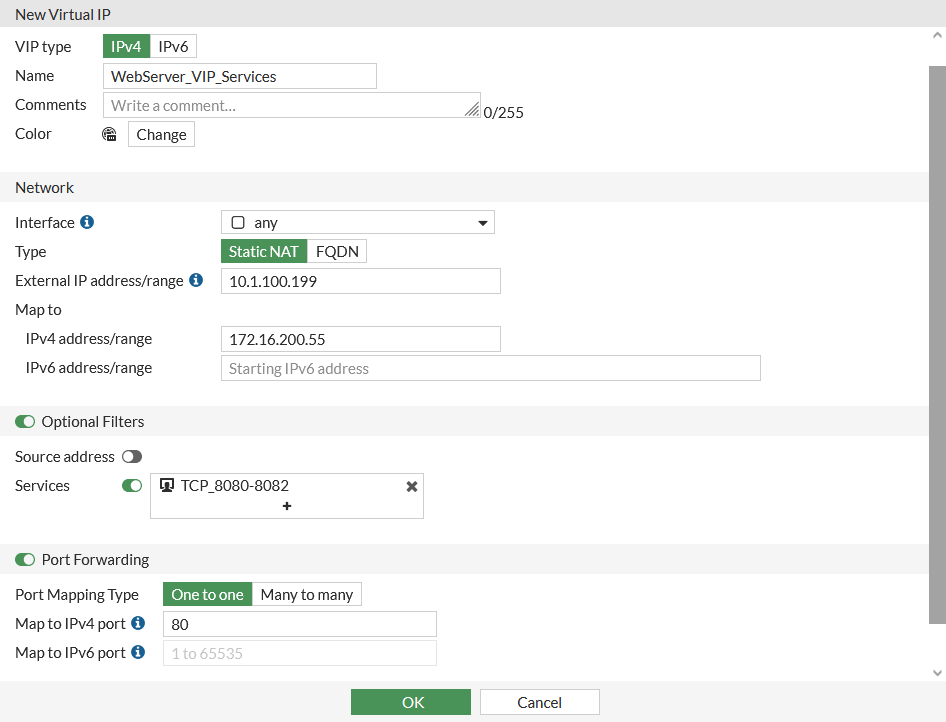Confirm the new virtual IP with OK
The height and width of the screenshot is (722, 946).
pos(410,701)
